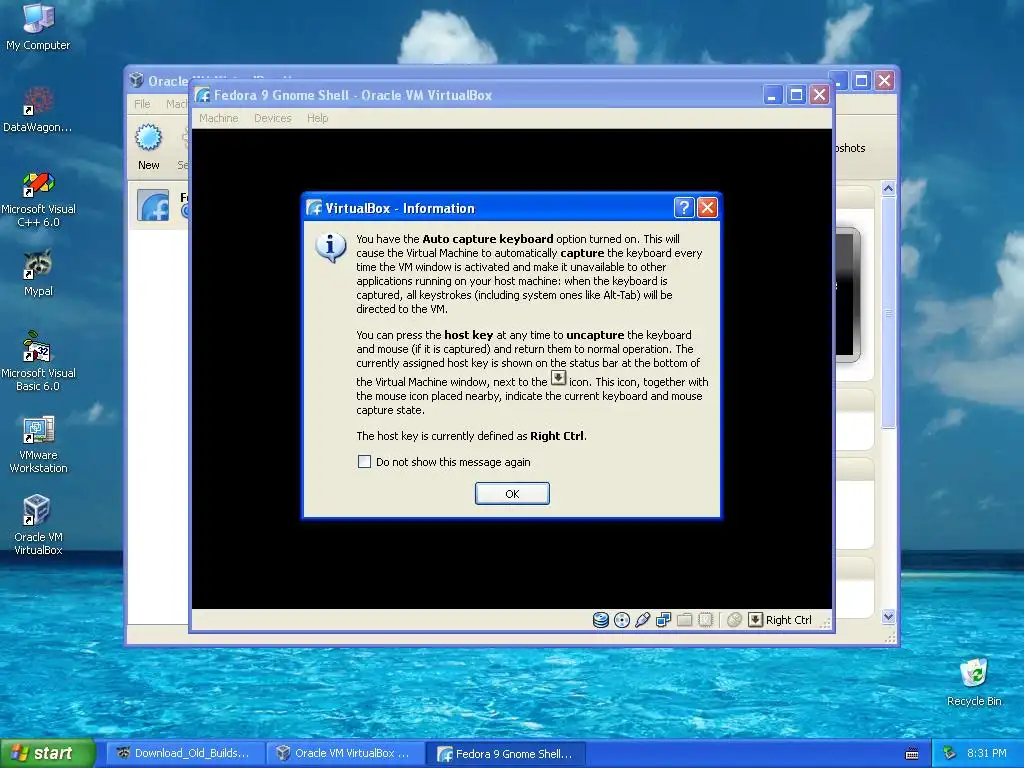Click the VM preview thumbnail in Manager window
The width and height of the screenshot is (1024, 768).
(847, 295)
